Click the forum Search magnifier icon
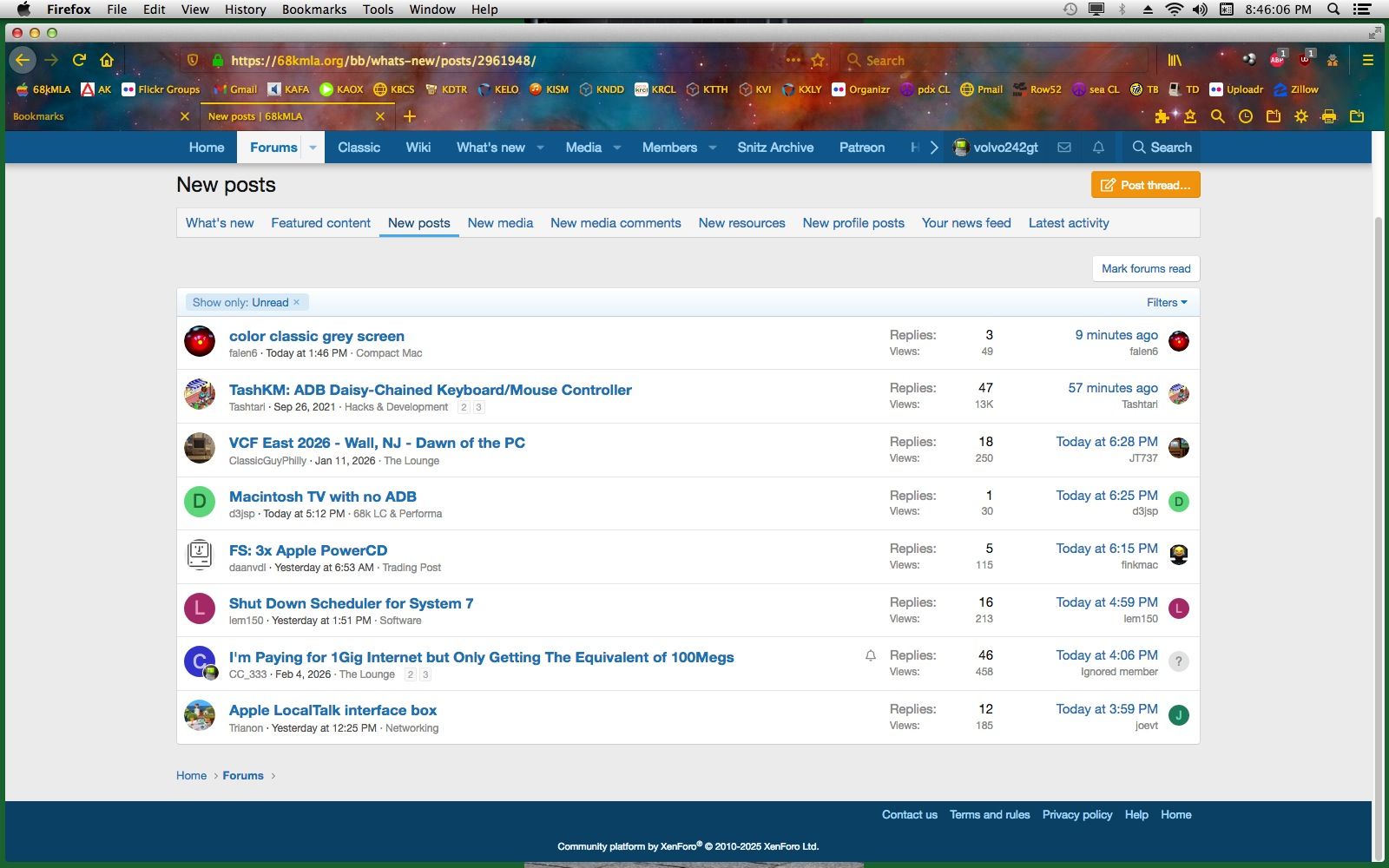This screenshot has width=1389, height=868. (1140, 148)
